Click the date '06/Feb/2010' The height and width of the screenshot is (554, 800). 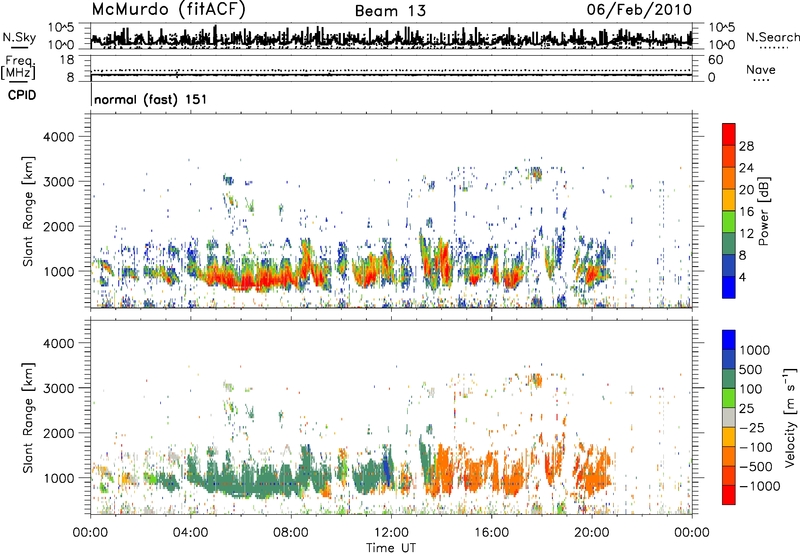(639, 9)
